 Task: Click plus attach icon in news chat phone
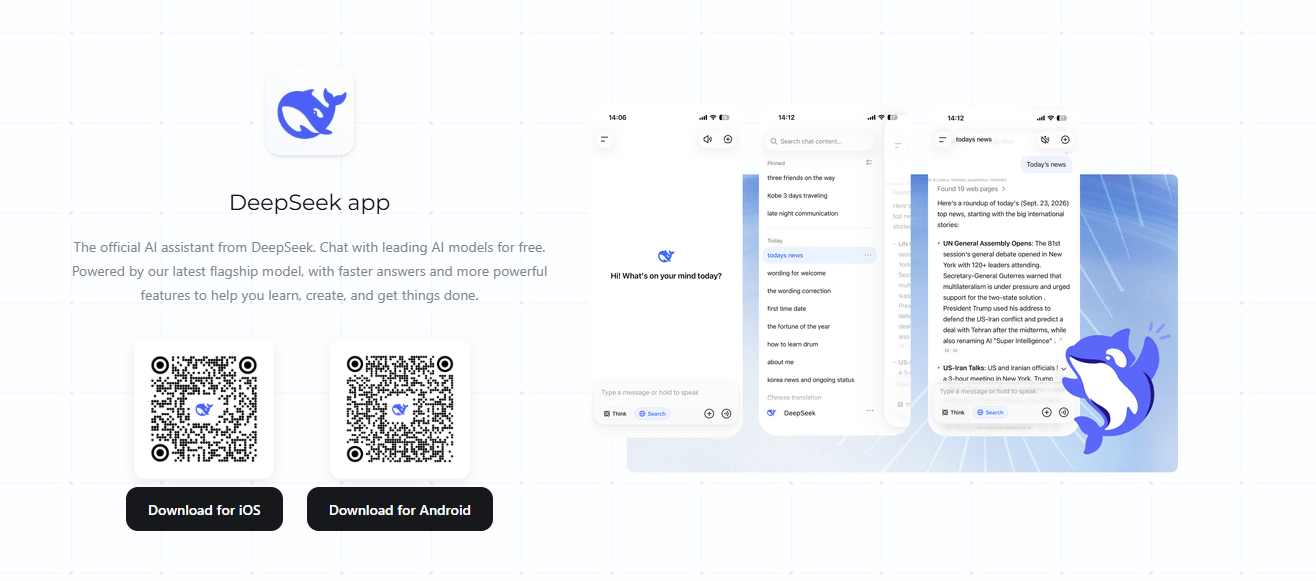coord(1047,412)
